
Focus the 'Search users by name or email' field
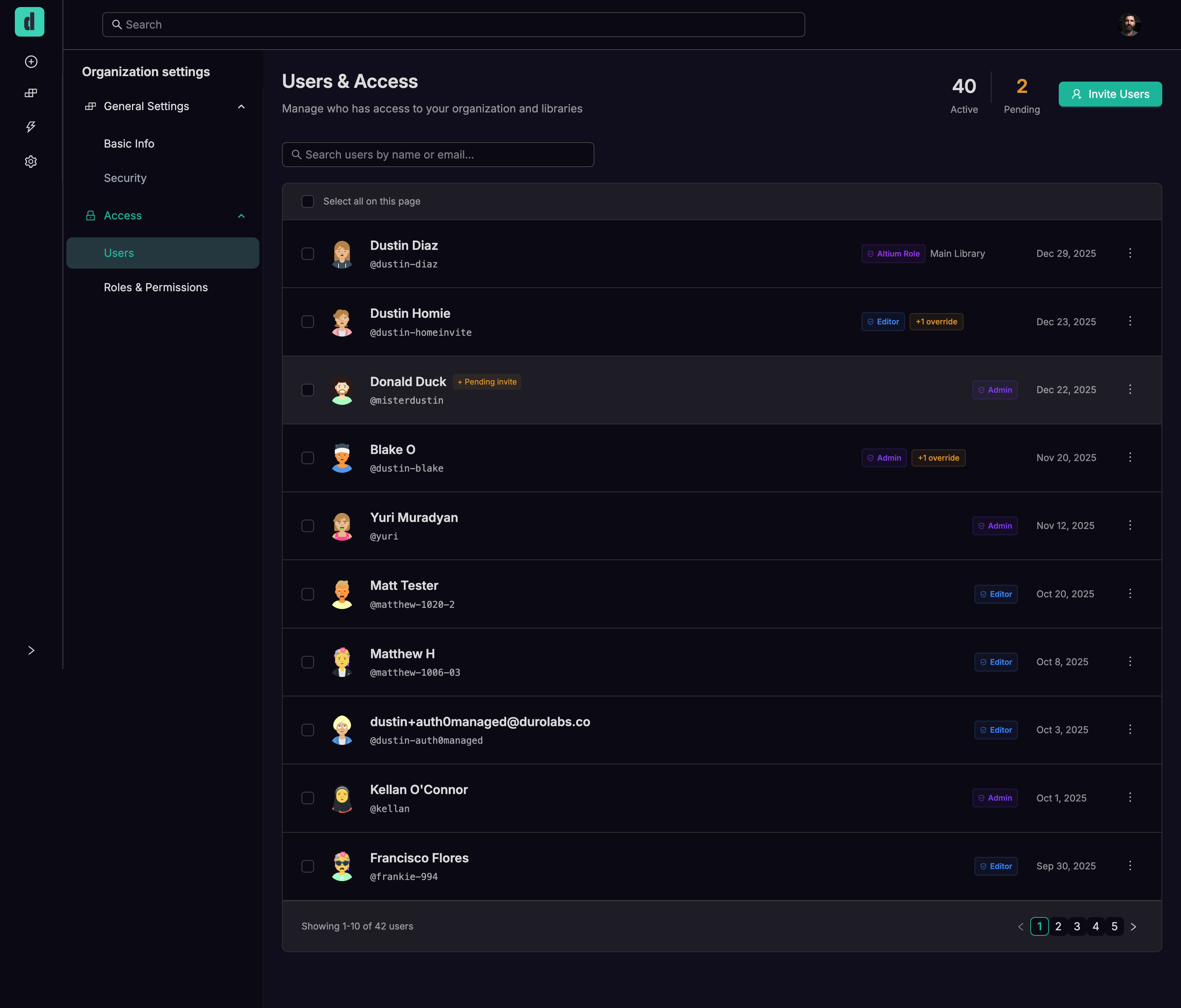pyautogui.click(x=438, y=155)
